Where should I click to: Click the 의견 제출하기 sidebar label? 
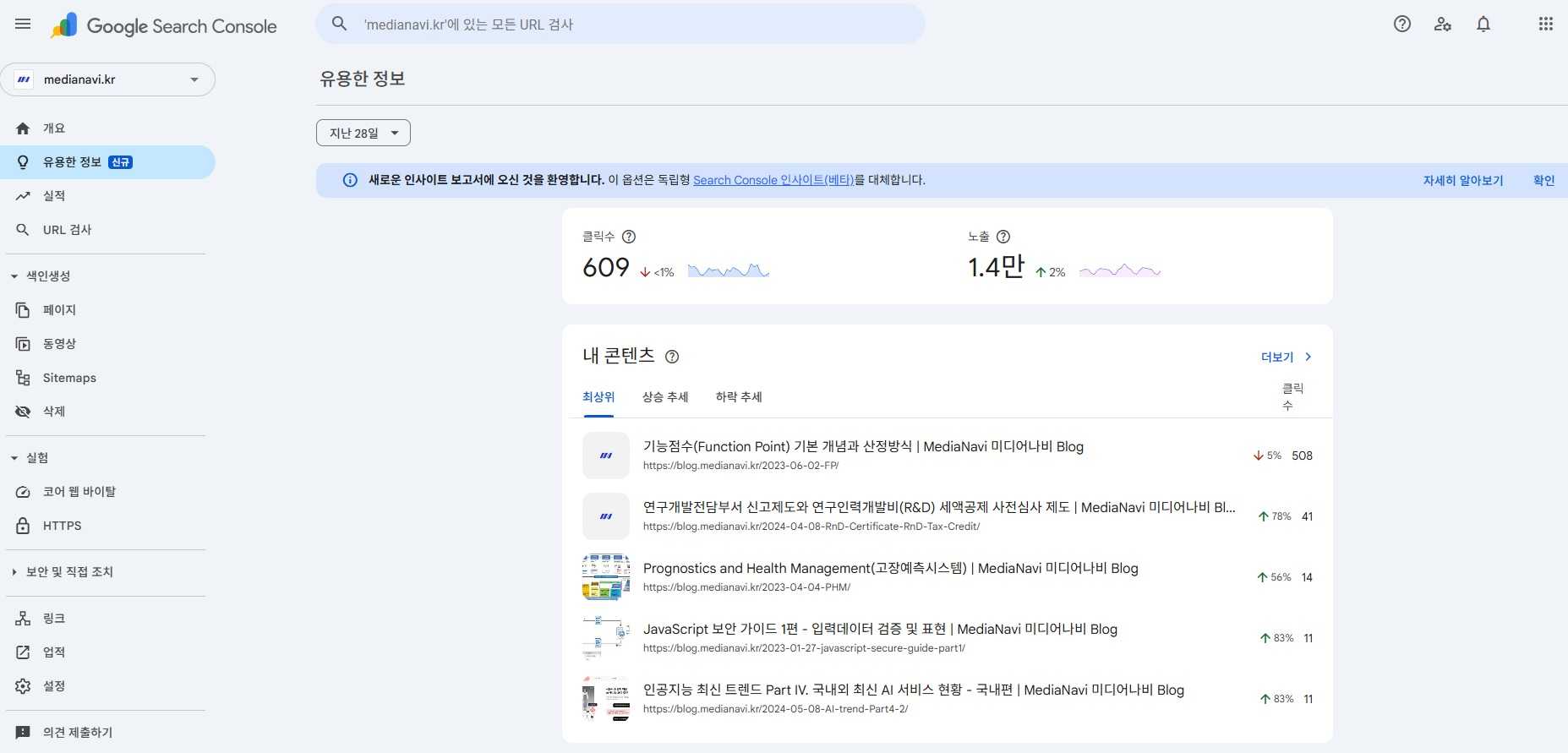pyautogui.click(x=78, y=733)
